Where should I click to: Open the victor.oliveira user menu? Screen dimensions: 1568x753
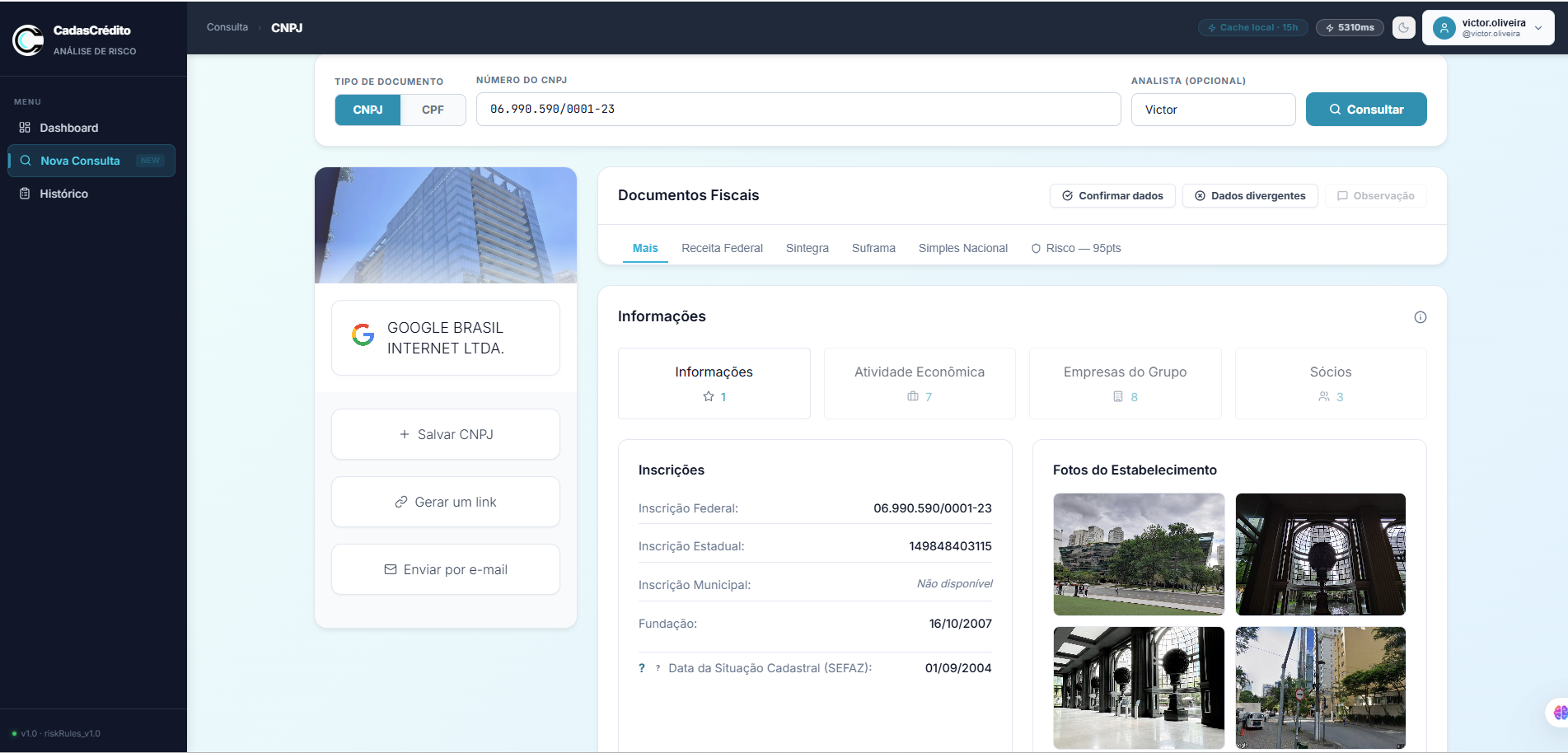click(1488, 28)
